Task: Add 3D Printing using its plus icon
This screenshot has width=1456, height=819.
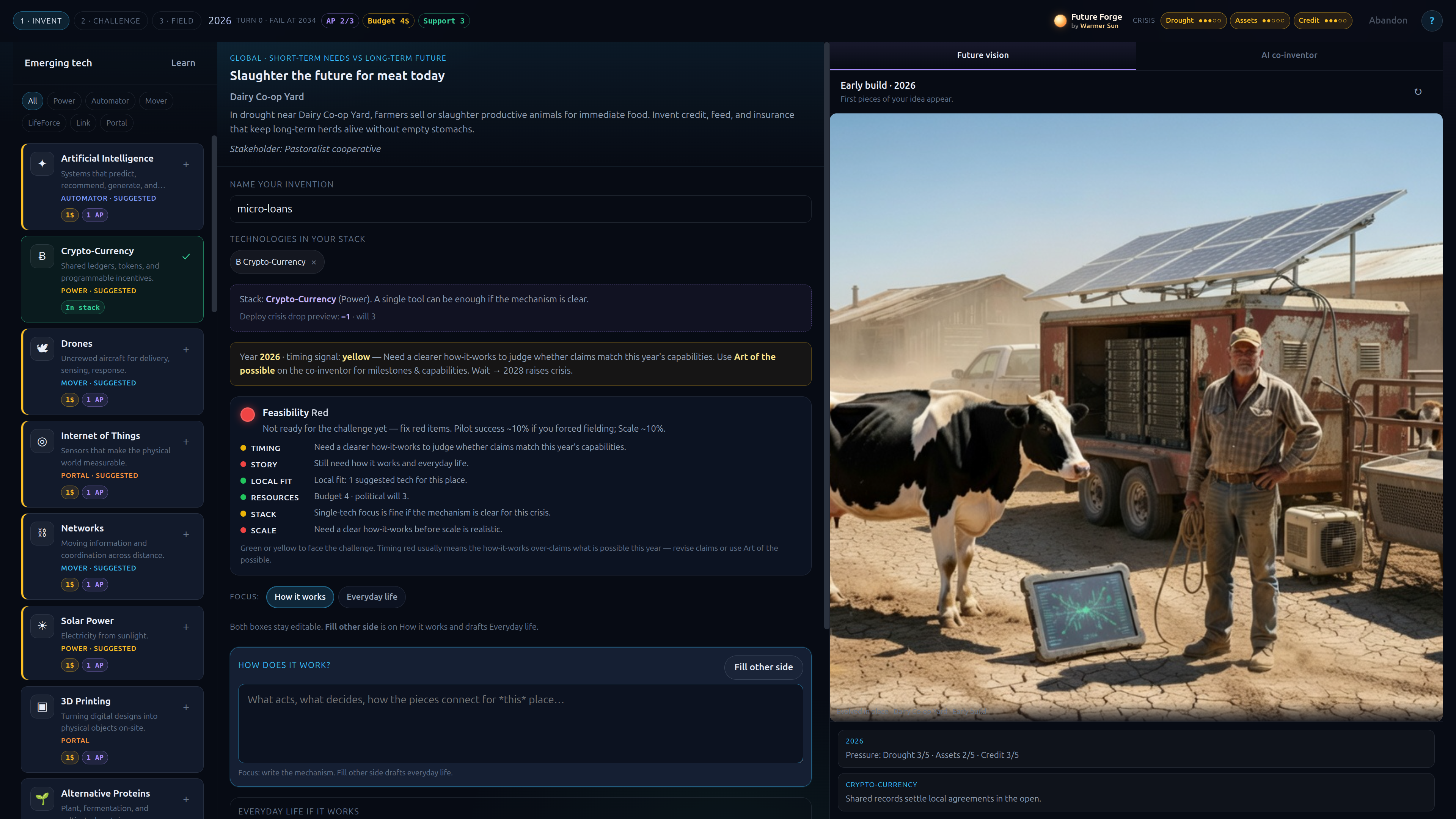Action: (x=186, y=707)
